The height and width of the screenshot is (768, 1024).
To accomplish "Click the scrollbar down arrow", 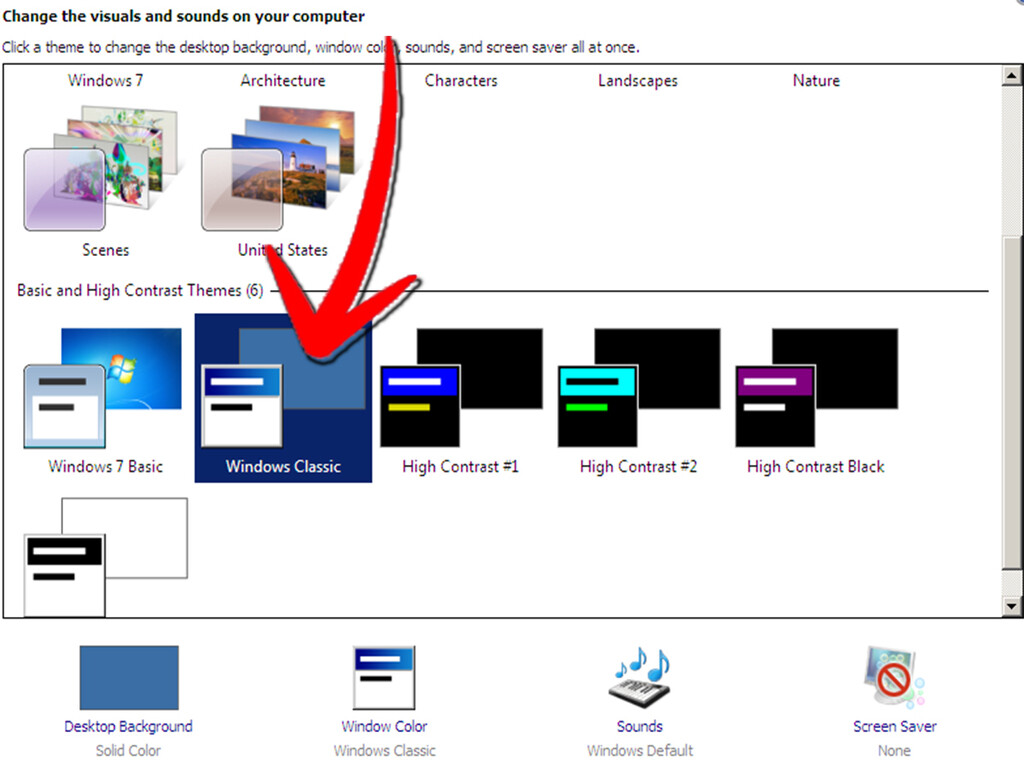I will (x=1013, y=606).
